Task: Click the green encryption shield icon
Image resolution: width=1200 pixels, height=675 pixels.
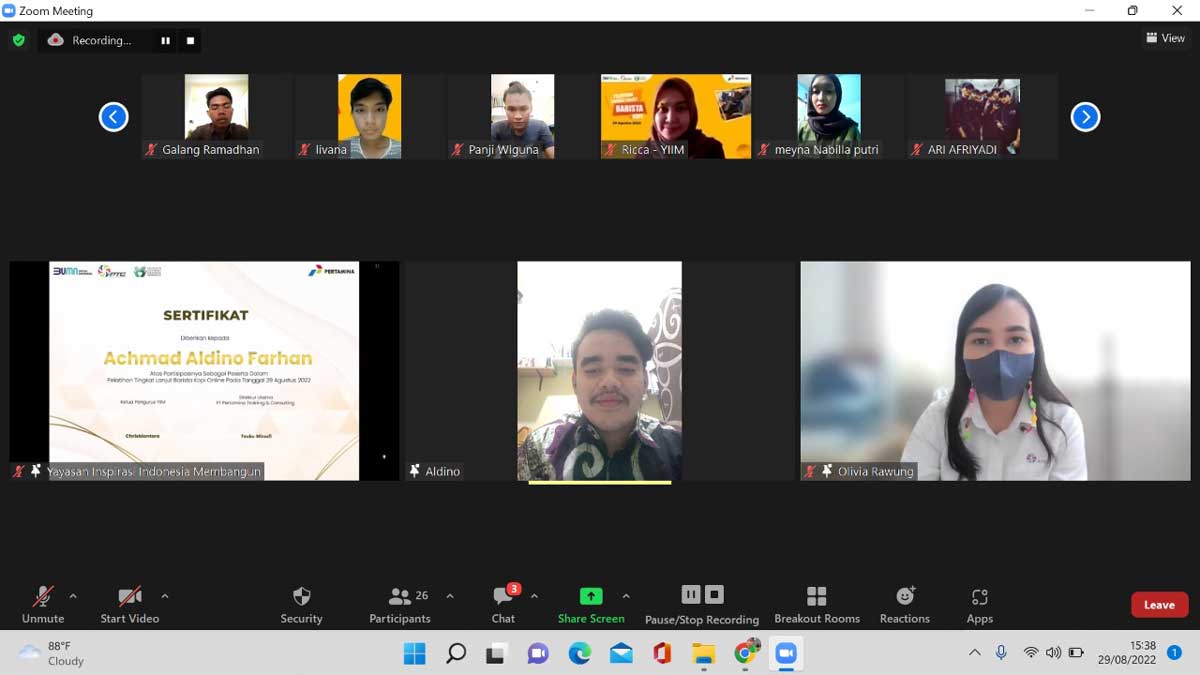Action: coord(18,41)
